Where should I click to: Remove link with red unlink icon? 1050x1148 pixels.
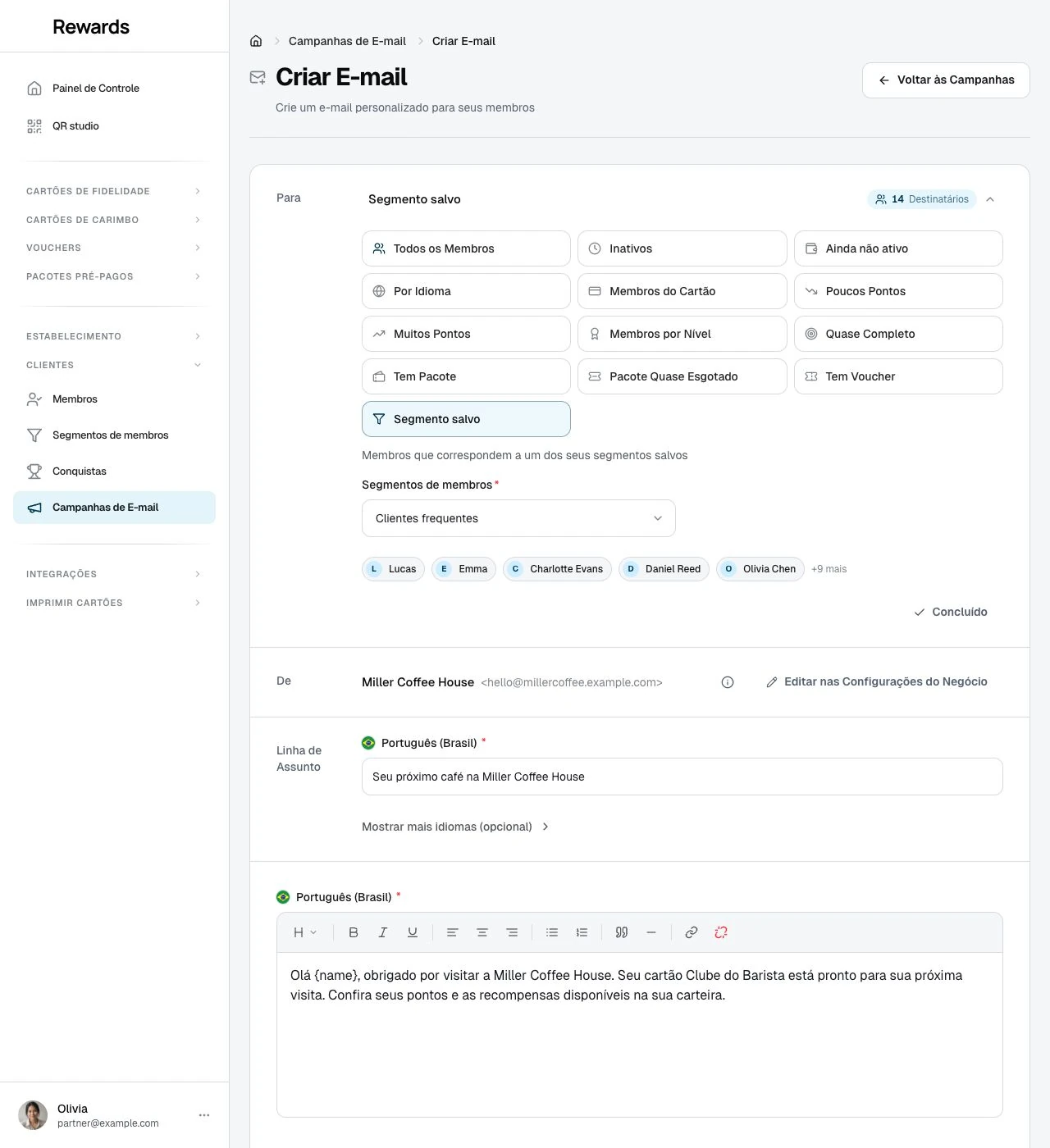[721, 932]
